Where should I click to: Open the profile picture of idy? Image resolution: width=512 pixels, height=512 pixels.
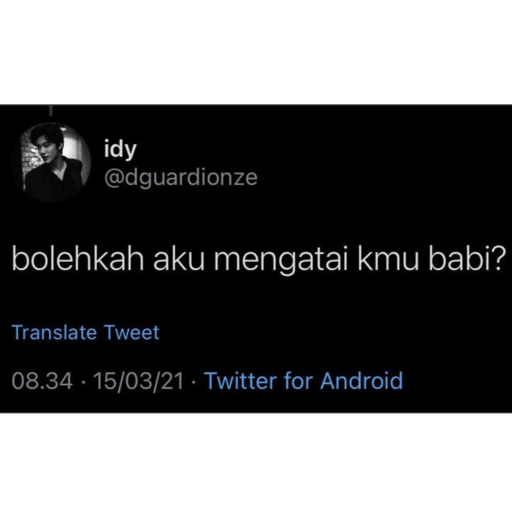51,163
